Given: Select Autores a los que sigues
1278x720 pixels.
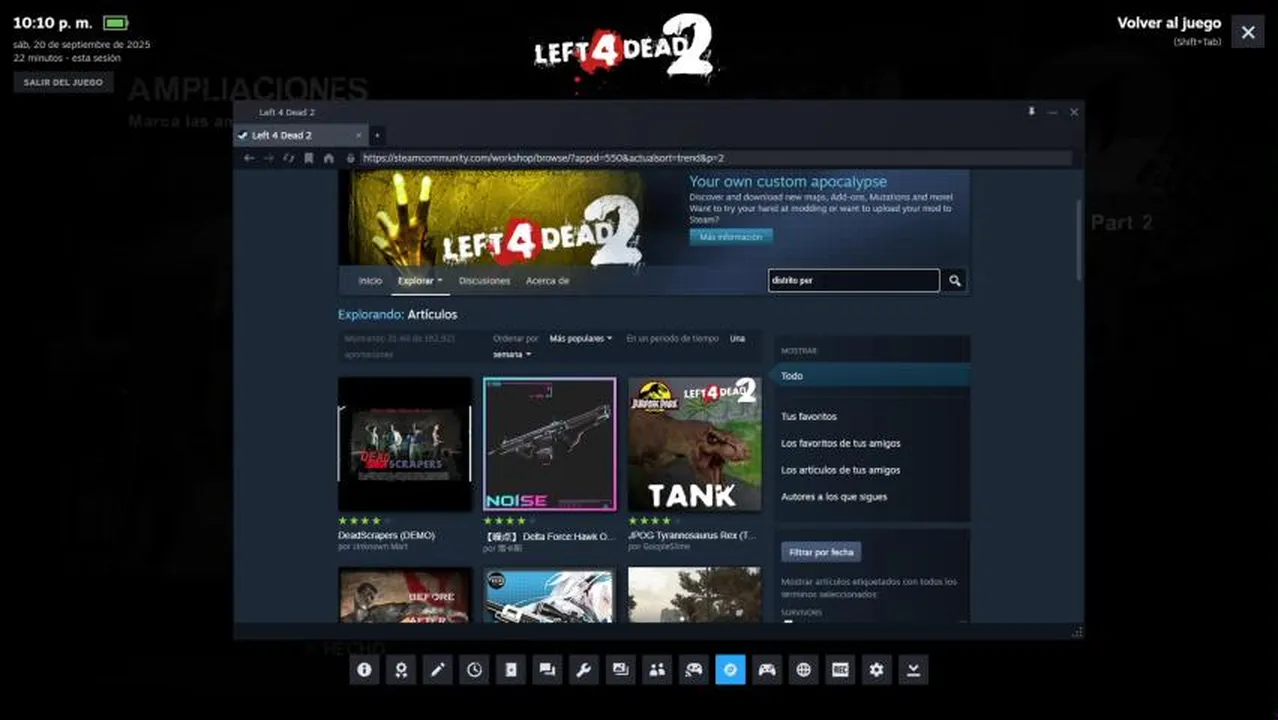Looking at the screenshot, I should [834, 497].
